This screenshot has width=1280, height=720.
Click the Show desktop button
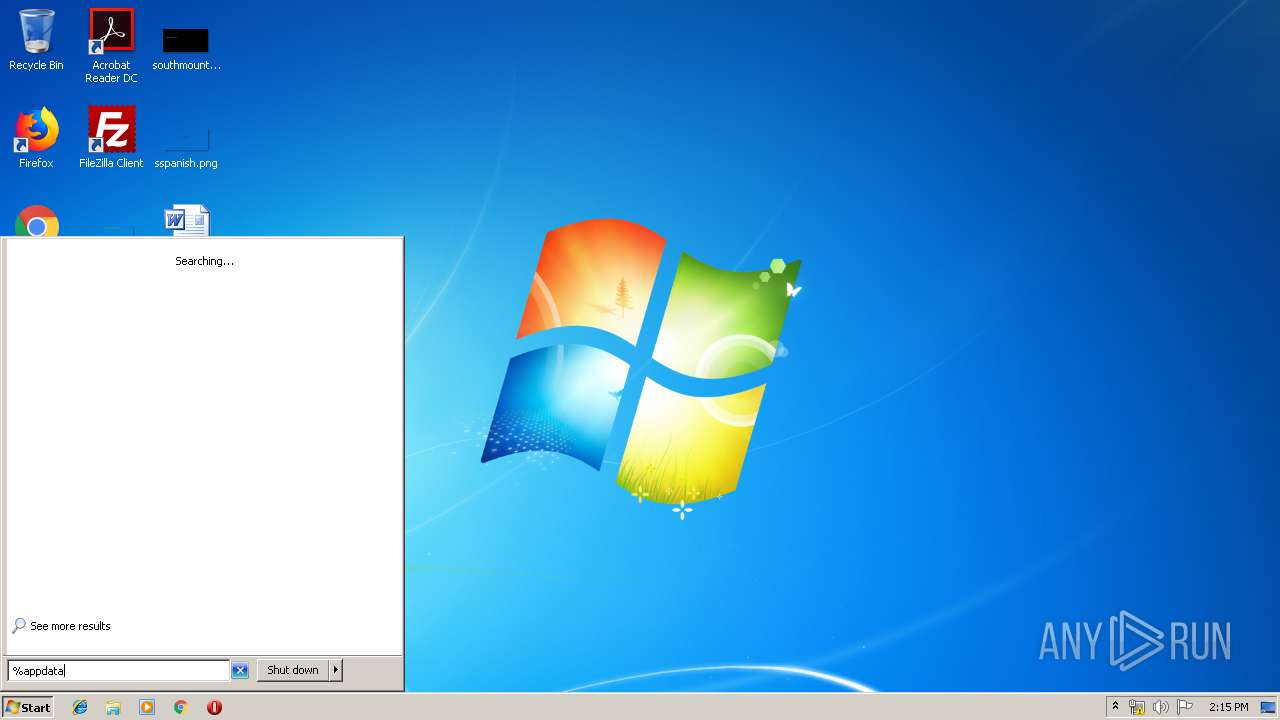click(x=1268, y=707)
